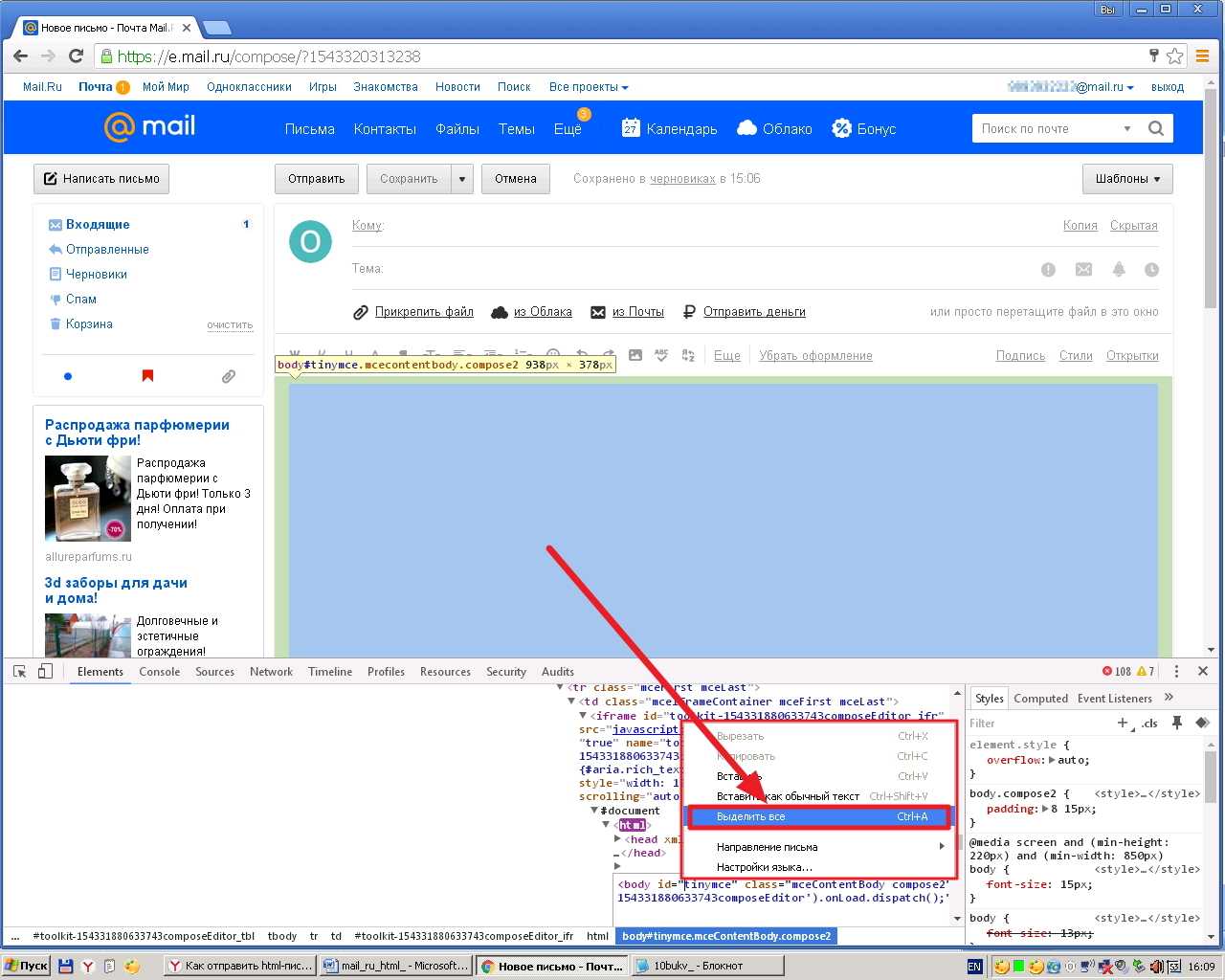This screenshot has width=1225, height=980.
Task: Click the mail search magnifier icon
Action: click(1155, 128)
